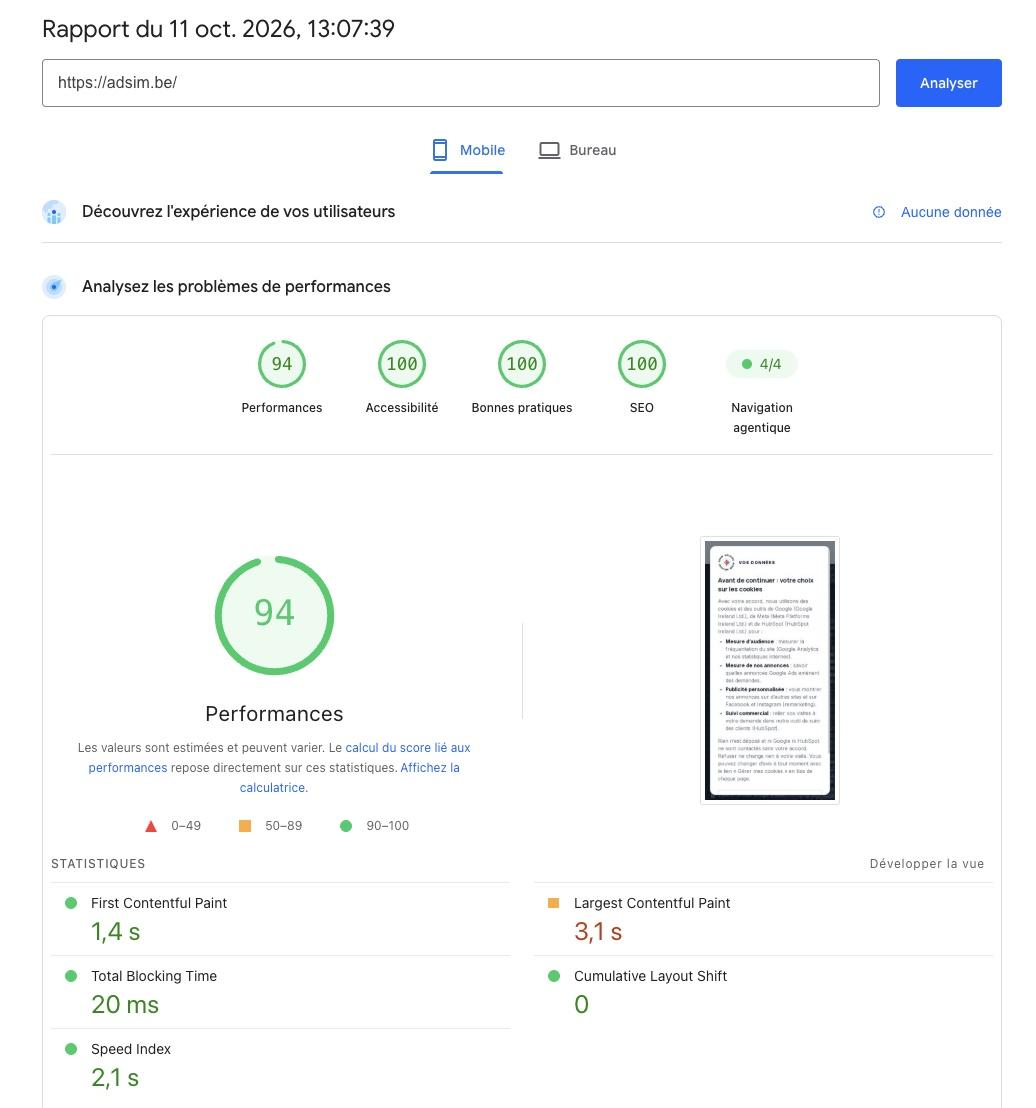
Task: Click the radar icon beside Analysez les problèmes
Action: click(x=54, y=287)
